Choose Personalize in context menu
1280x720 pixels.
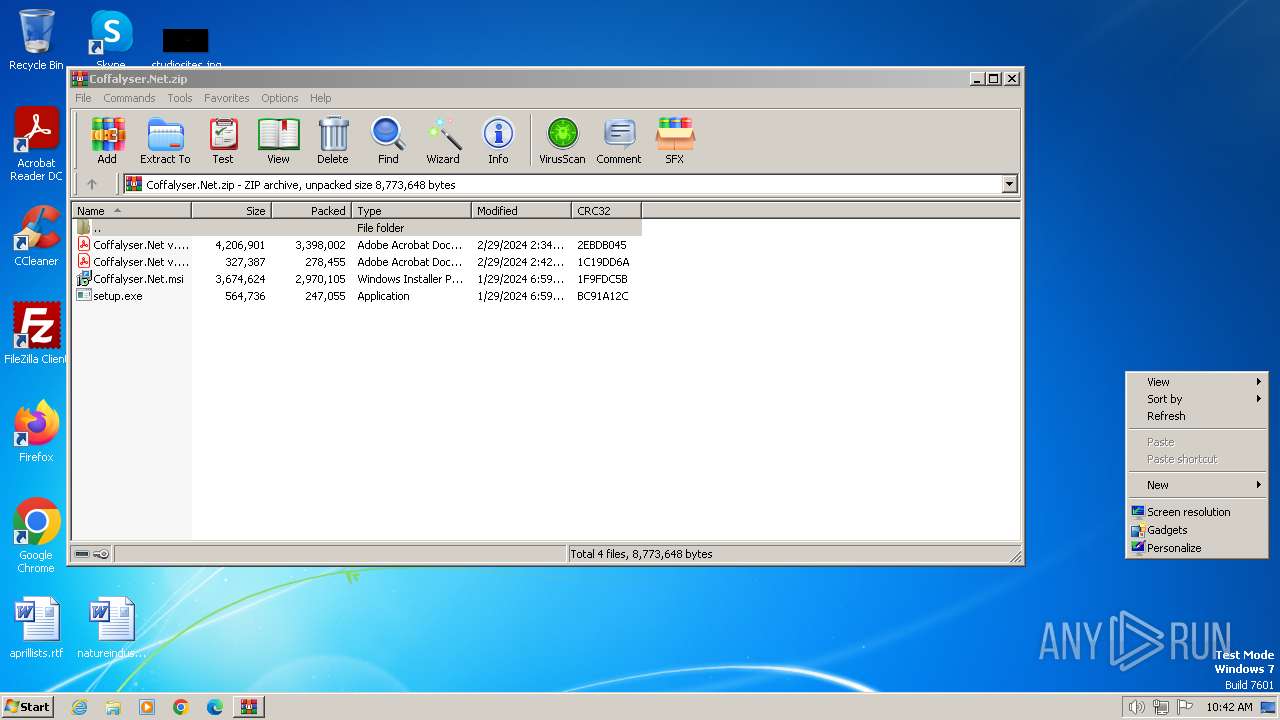[1197, 548]
